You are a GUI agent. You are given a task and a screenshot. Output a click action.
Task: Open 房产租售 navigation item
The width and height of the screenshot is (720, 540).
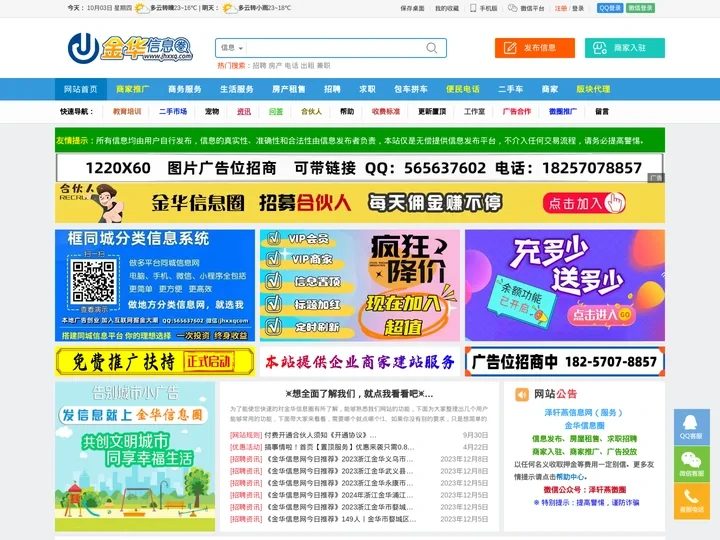(x=288, y=89)
